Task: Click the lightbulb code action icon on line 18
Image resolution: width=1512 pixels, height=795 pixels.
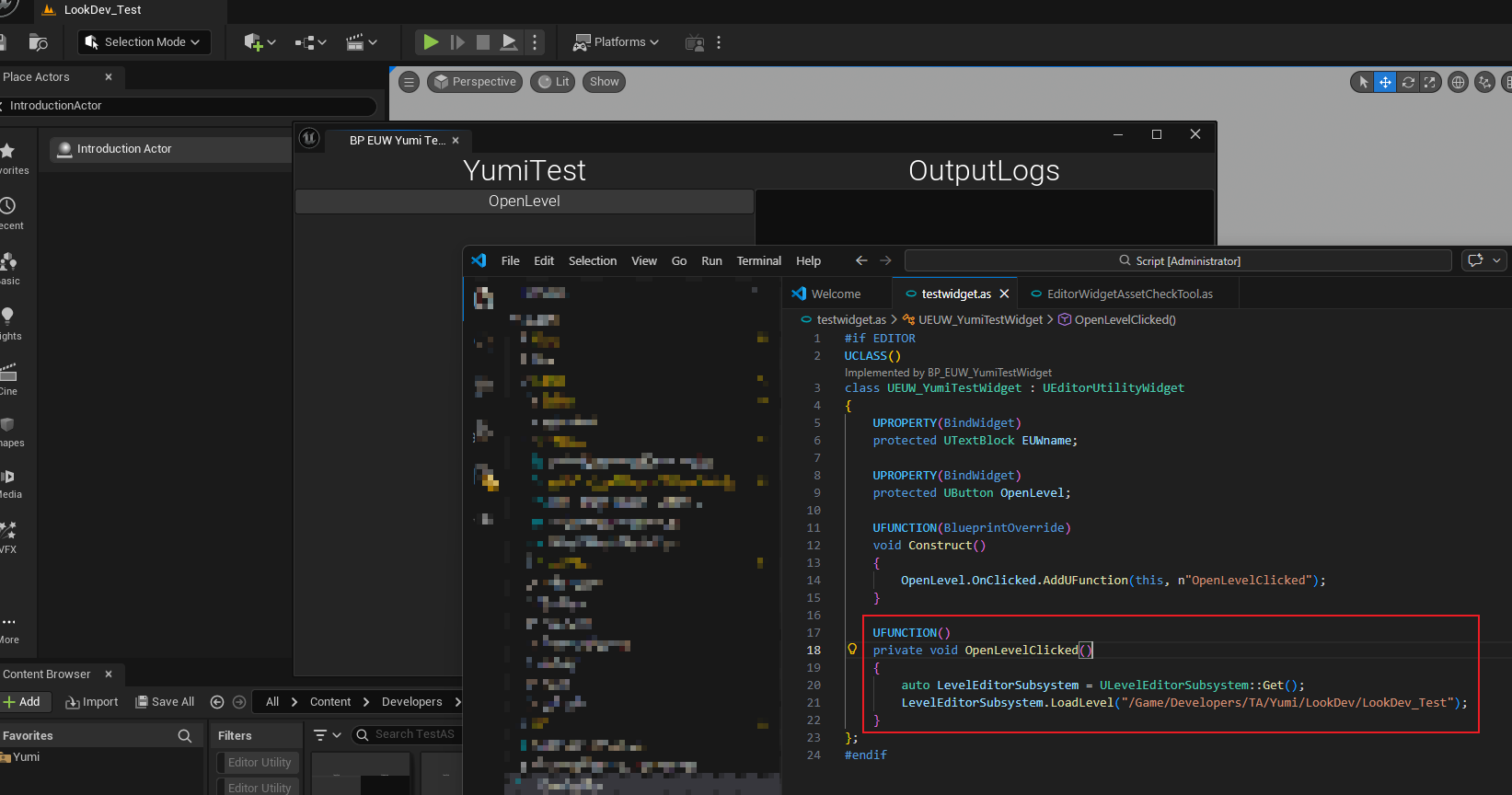Action: point(852,650)
